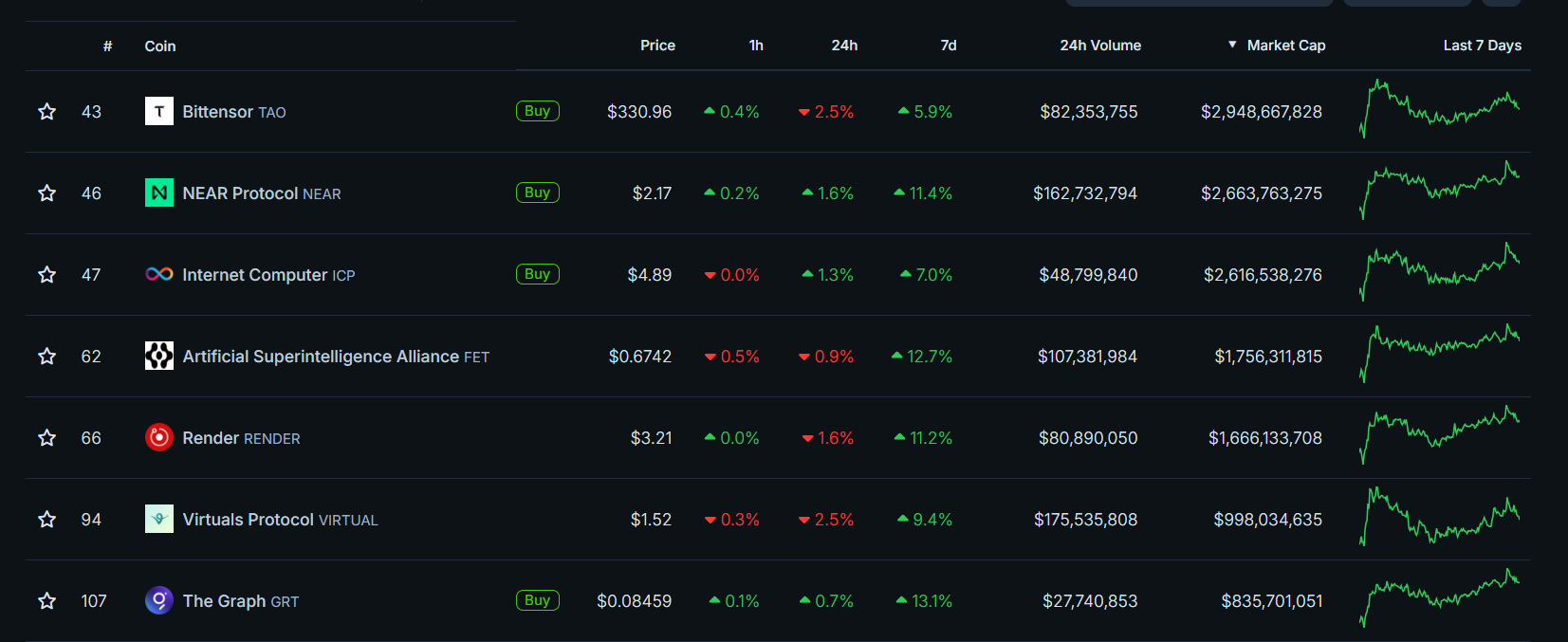Image resolution: width=1568 pixels, height=642 pixels.
Task: Open the NEAR Protocol coin page
Action: [x=262, y=193]
